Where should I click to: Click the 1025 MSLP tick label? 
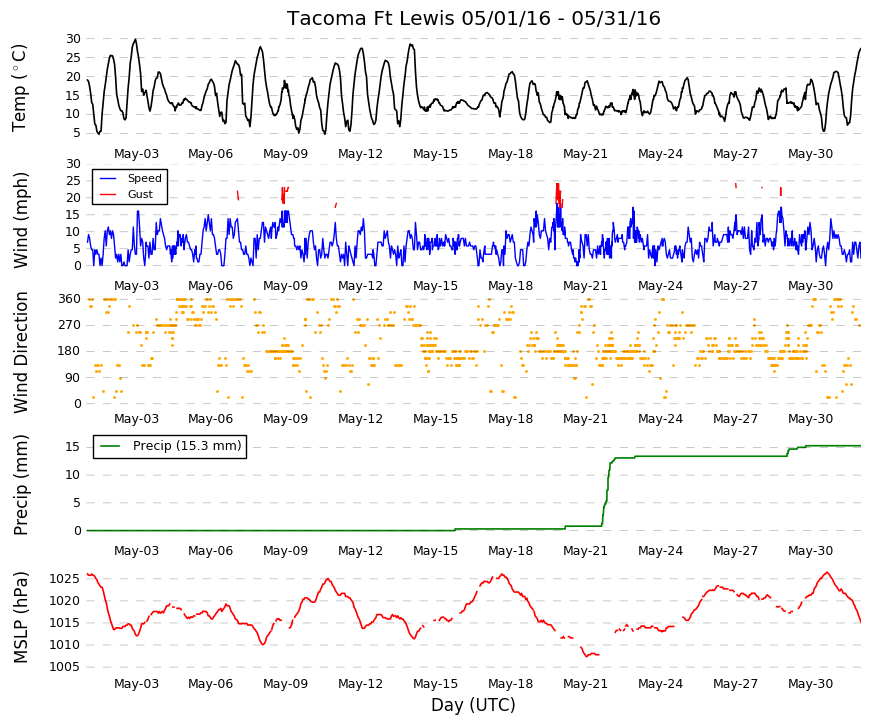(x=64, y=579)
